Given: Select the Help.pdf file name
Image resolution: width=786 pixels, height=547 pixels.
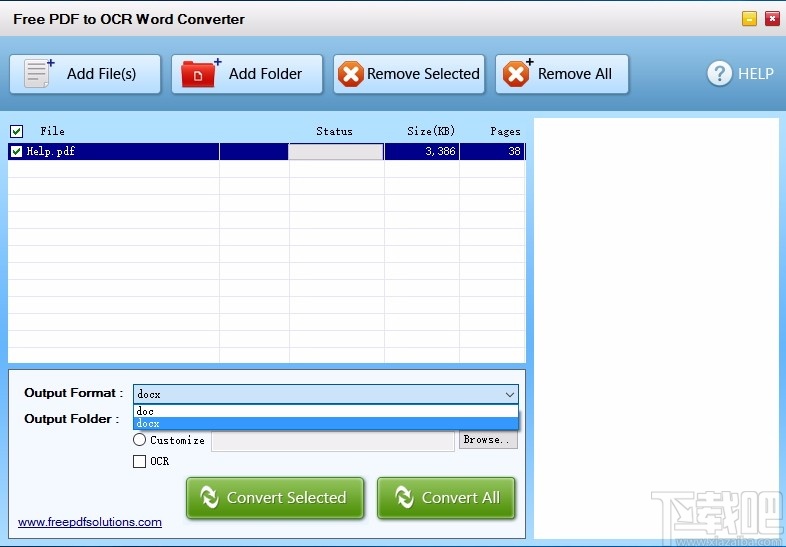Looking at the screenshot, I should (51, 151).
